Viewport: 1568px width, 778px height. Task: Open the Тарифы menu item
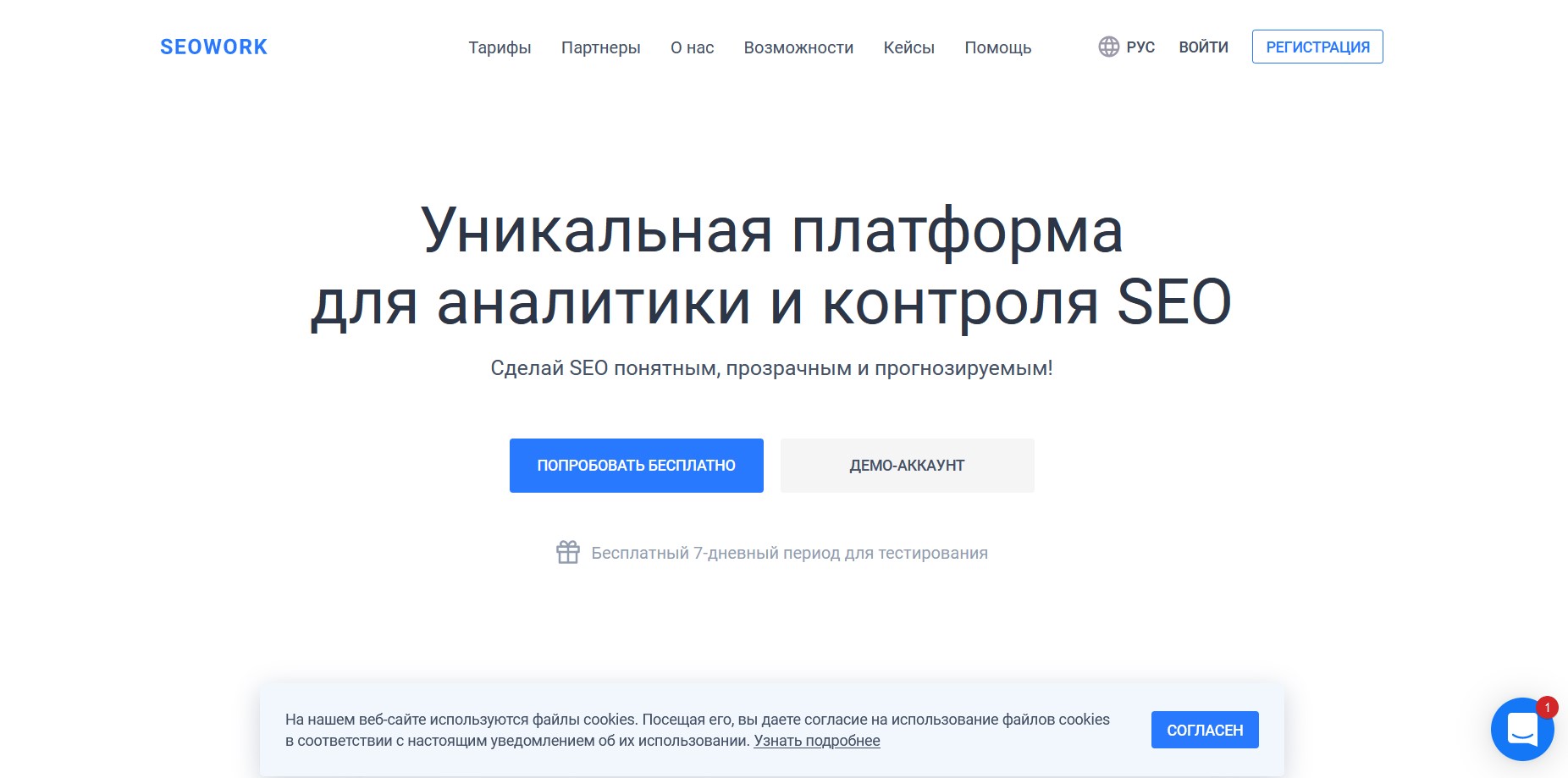click(x=500, y=47)
